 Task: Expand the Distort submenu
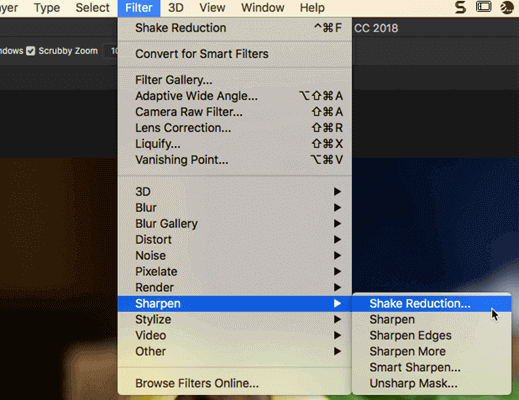click(235, 240)
